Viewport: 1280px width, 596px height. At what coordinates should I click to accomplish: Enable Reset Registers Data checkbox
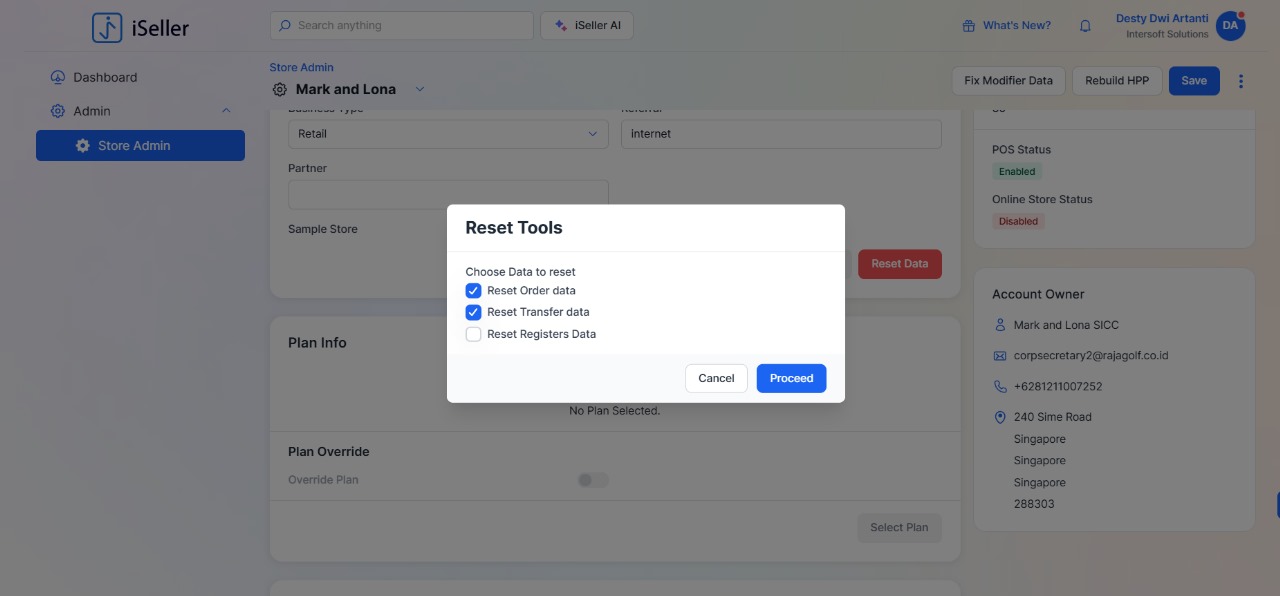pos(473,334)
